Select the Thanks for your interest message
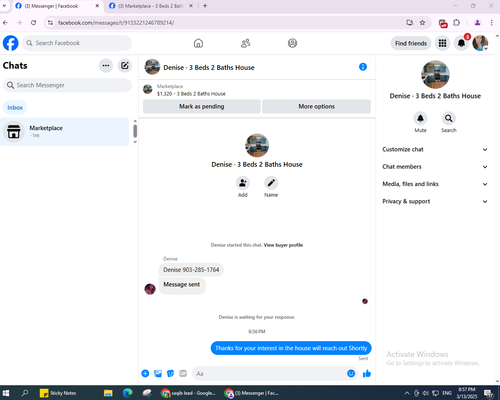The width and height of the screenshot is (500, 400). point(291,348)
